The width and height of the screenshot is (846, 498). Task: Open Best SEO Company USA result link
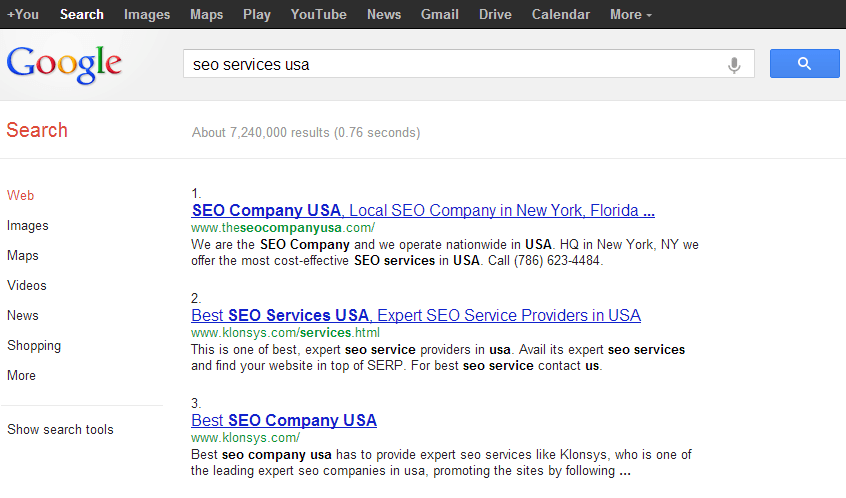pos(284,420)
